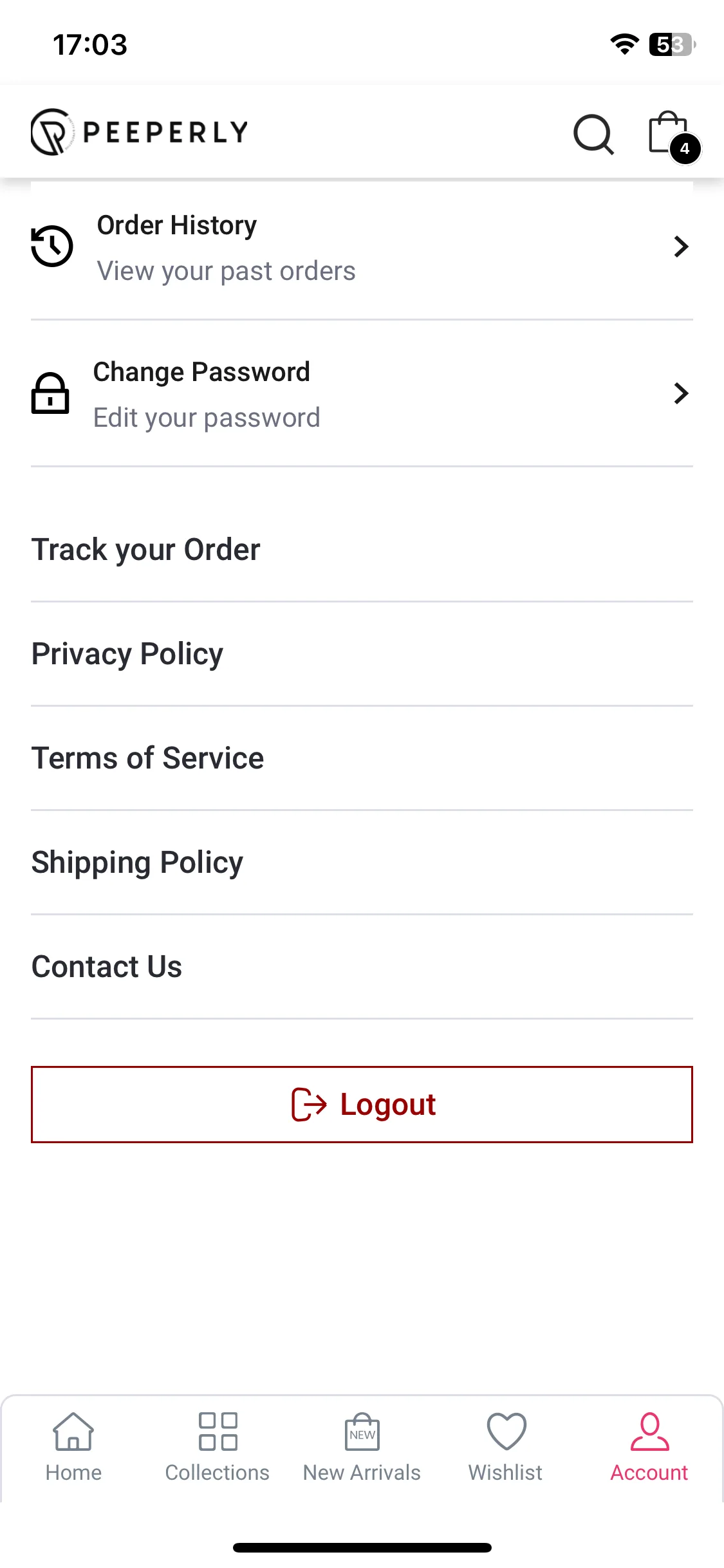This screenshot has height=1568, width=724.
Task: Tap the Peeperly logo
Action: point(140,132)
